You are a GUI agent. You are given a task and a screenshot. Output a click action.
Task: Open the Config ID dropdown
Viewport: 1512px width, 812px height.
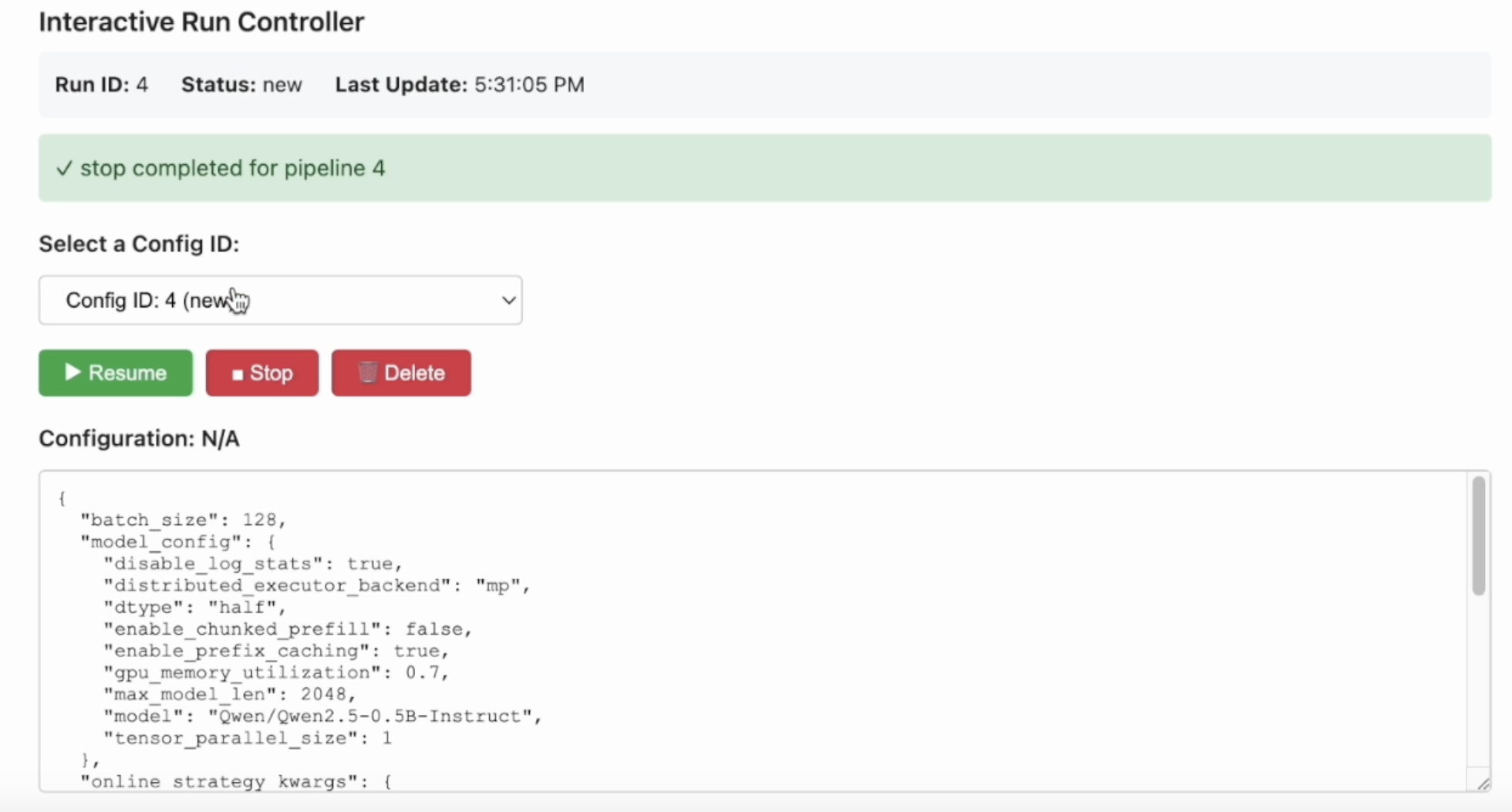[280, 300]
